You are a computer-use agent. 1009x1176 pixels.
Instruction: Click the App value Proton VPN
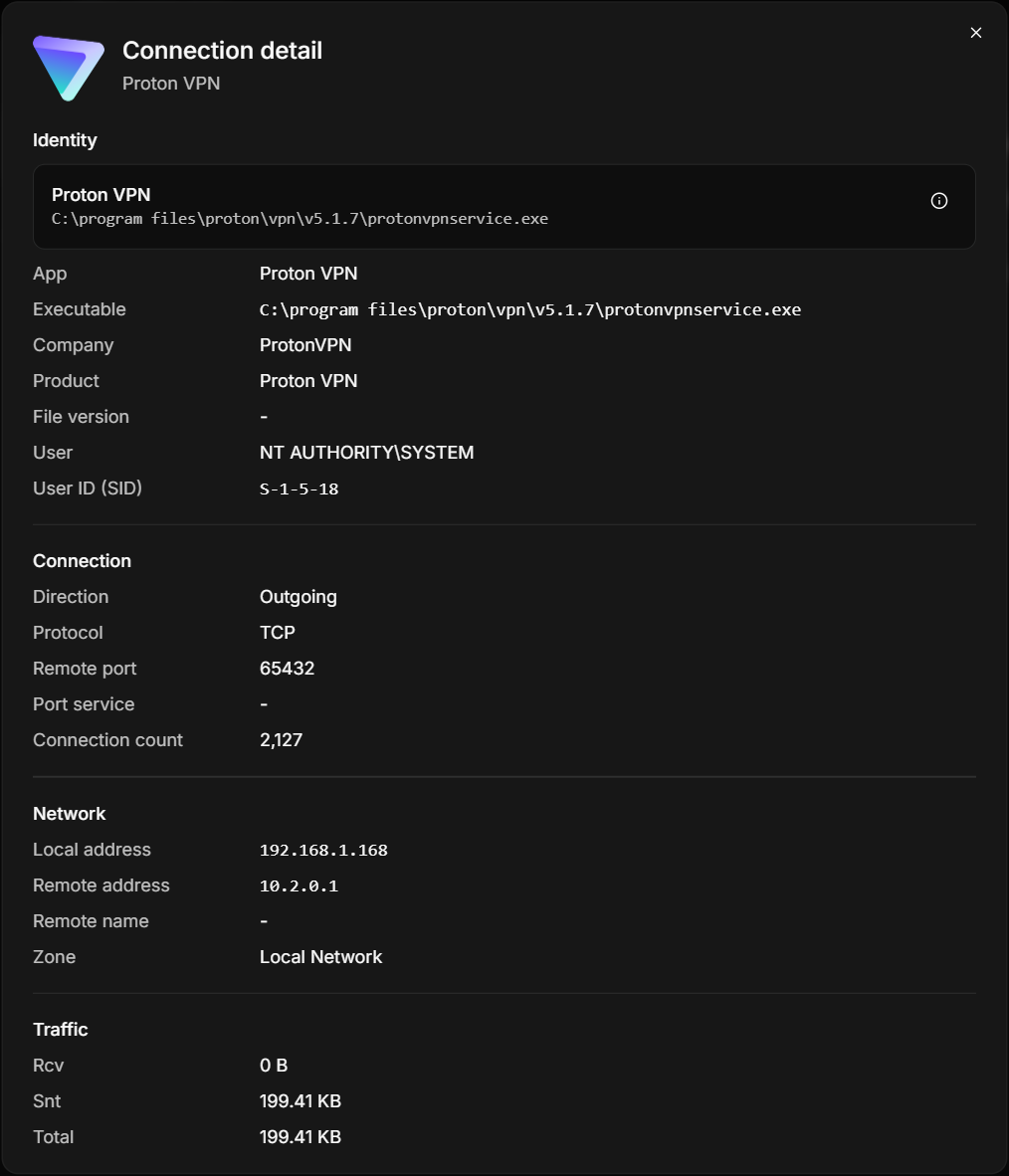pos(308,274)
